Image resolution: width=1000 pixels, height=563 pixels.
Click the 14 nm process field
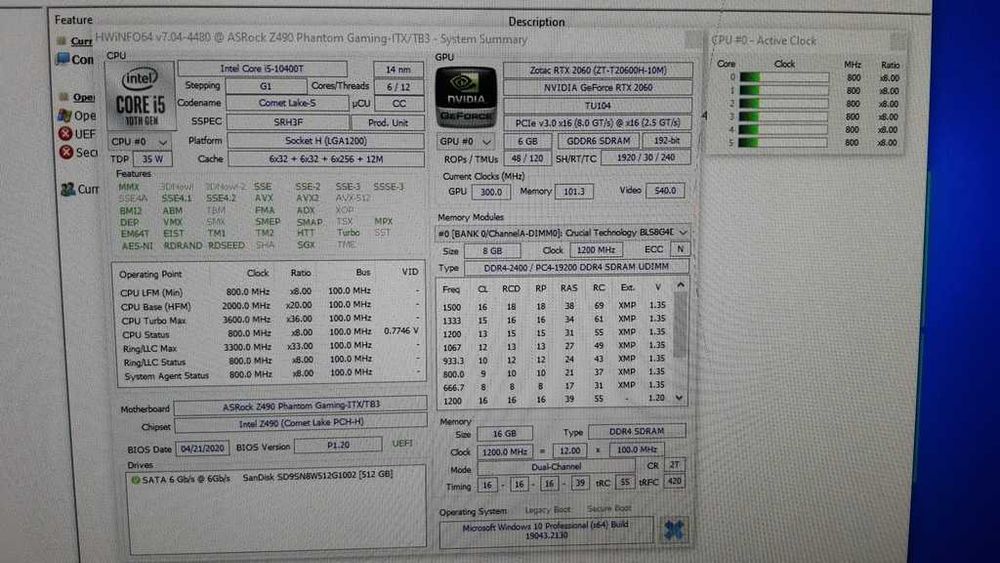coord(398,69)
